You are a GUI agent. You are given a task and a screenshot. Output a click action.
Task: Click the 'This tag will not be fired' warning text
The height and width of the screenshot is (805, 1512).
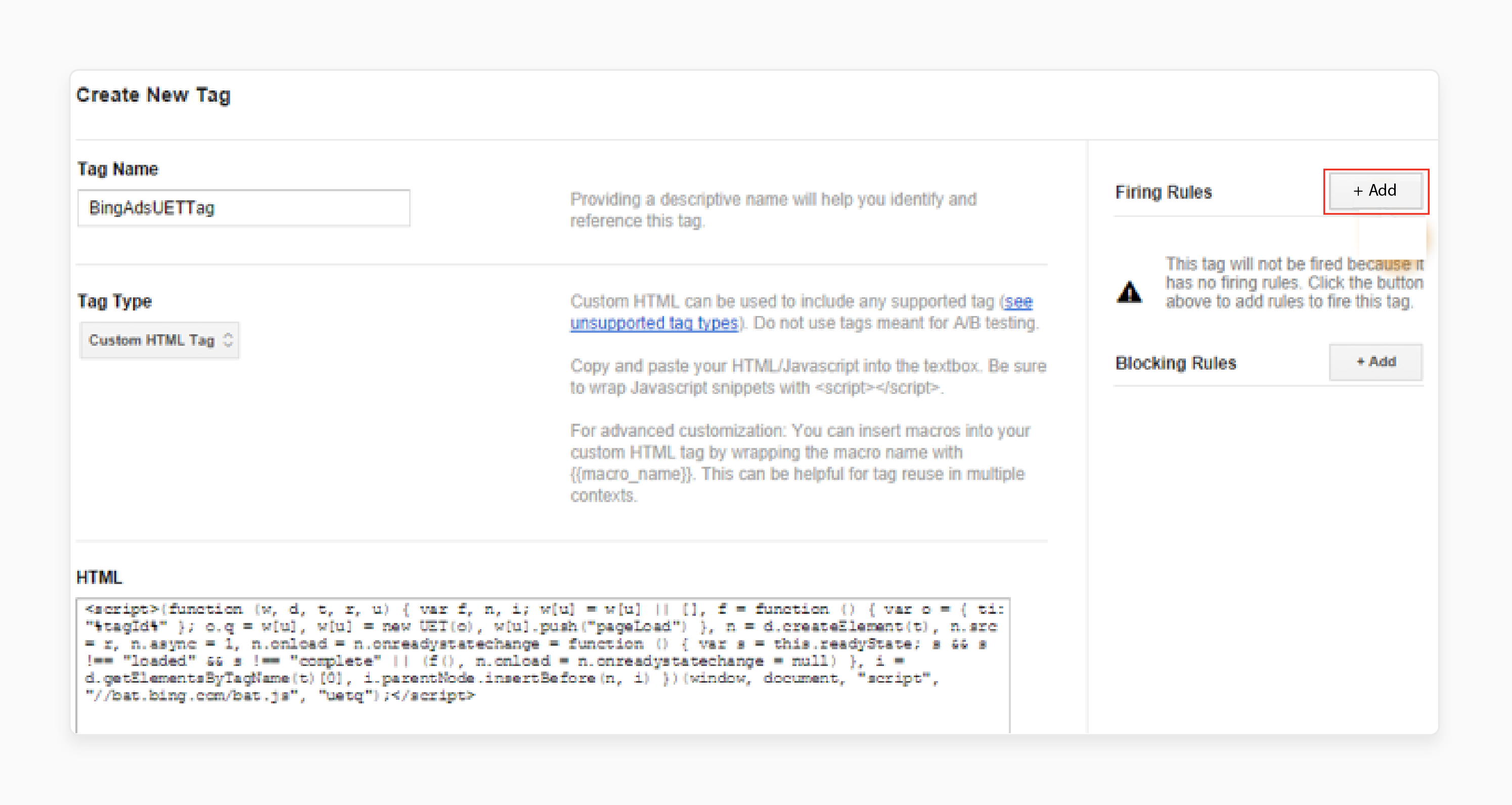[1294, 283]
